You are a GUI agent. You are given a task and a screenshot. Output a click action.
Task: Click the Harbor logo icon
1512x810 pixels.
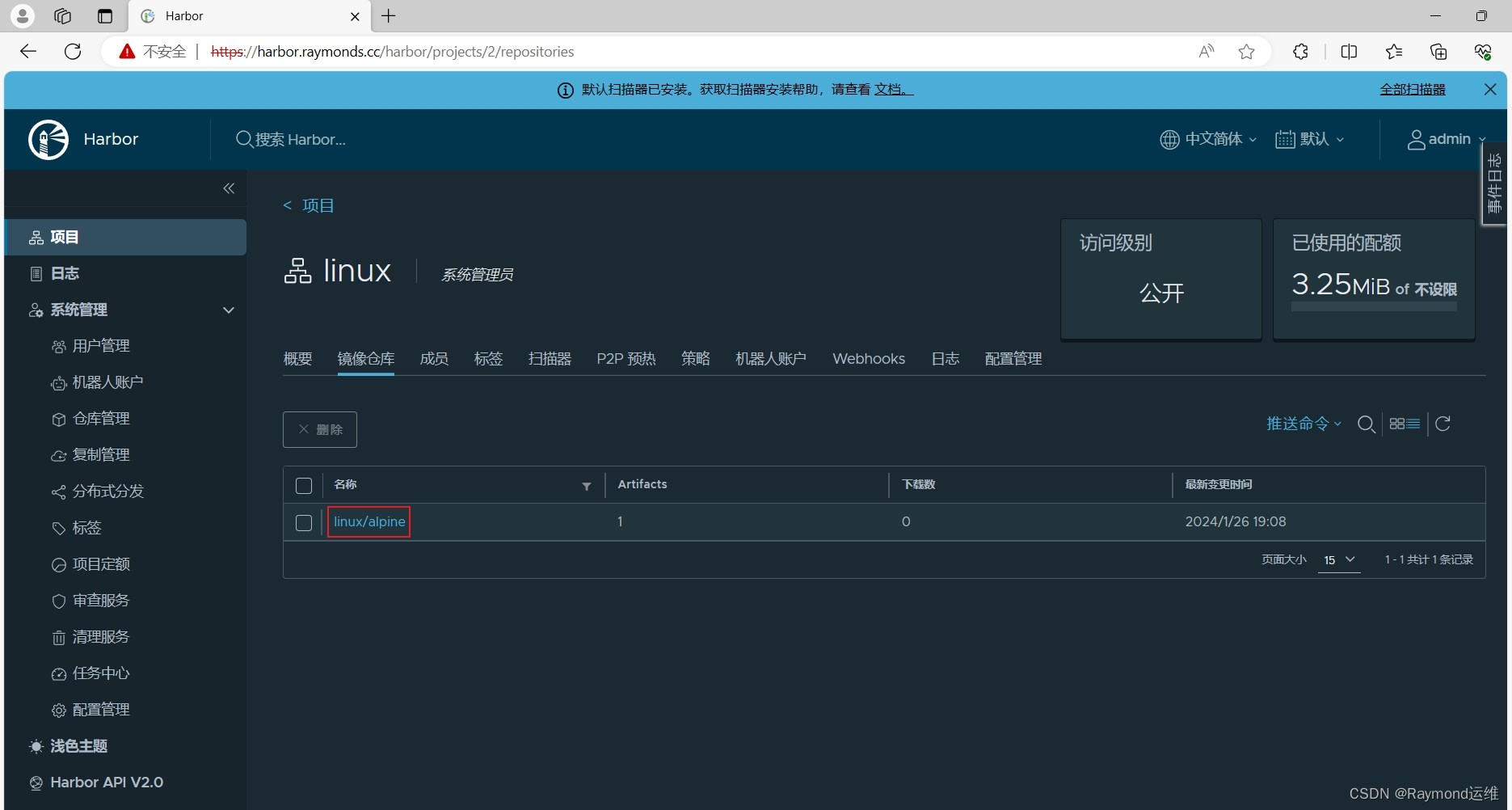48,139
